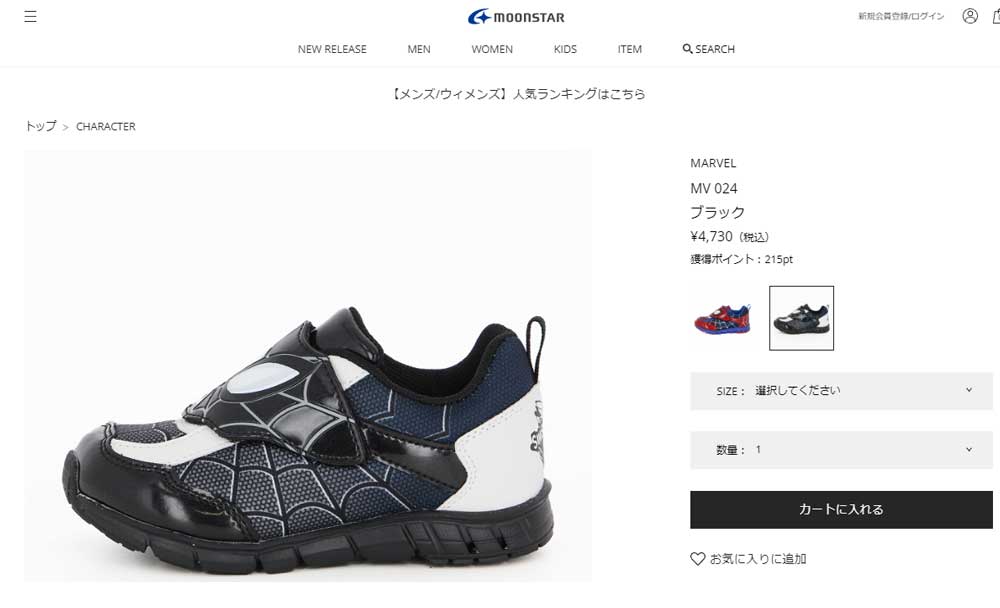
Task: Expand the SIZE dropdown
Action: (x=841, y=390)
